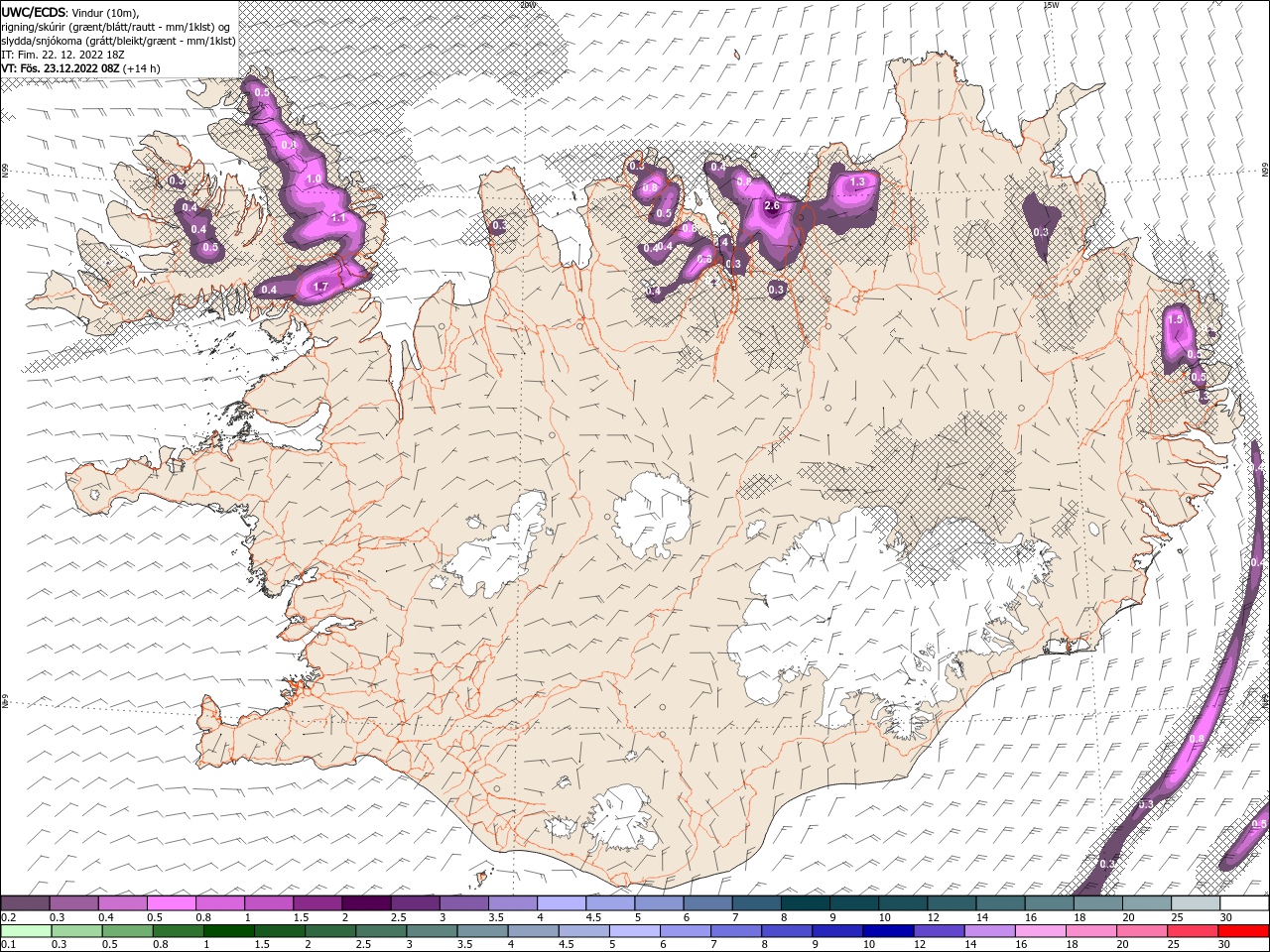Pick the darkest purple swatch in upper legend

(x=366, y=903)
